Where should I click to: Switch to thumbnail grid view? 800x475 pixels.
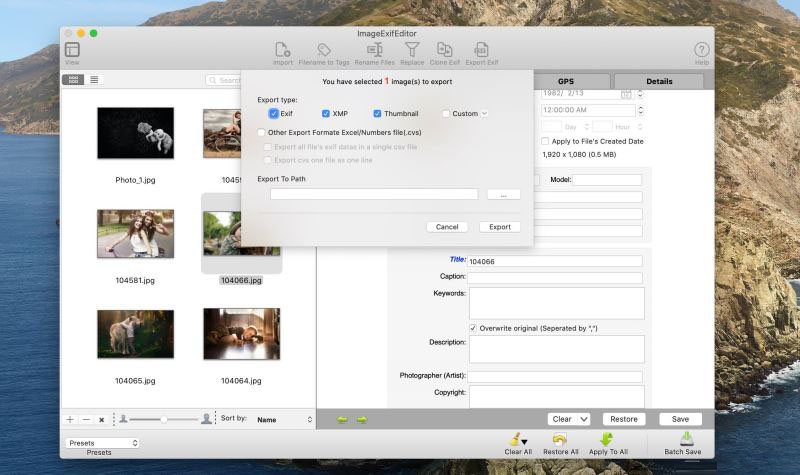[x=73, y=80]
